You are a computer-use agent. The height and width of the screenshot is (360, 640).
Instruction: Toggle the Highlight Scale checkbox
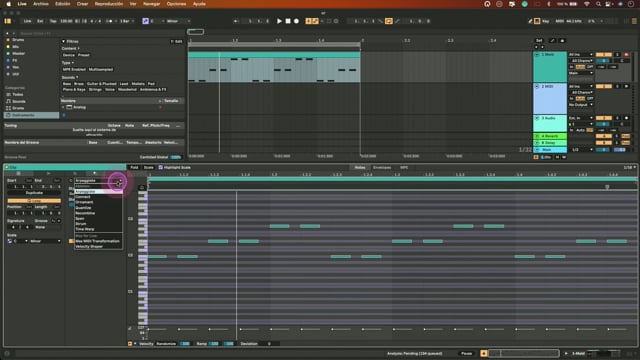[160, 167]
